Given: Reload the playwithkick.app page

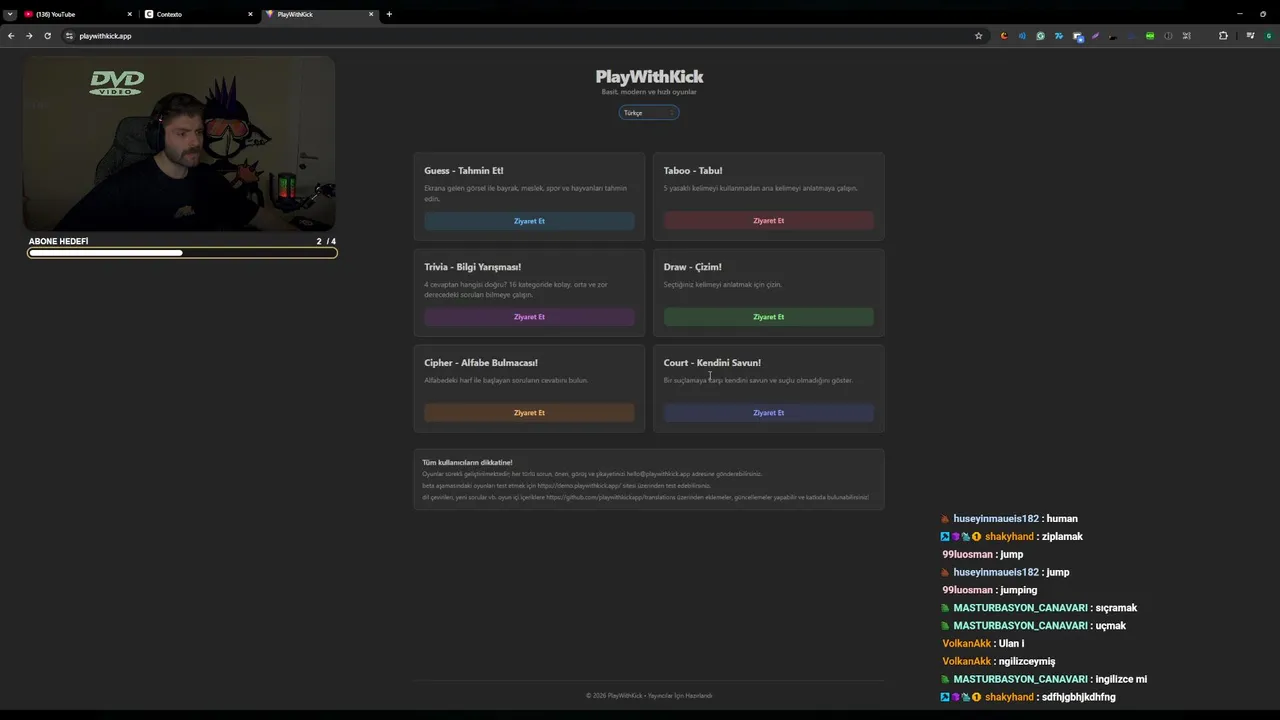Looking at the screenshot, I should [47, 36].
